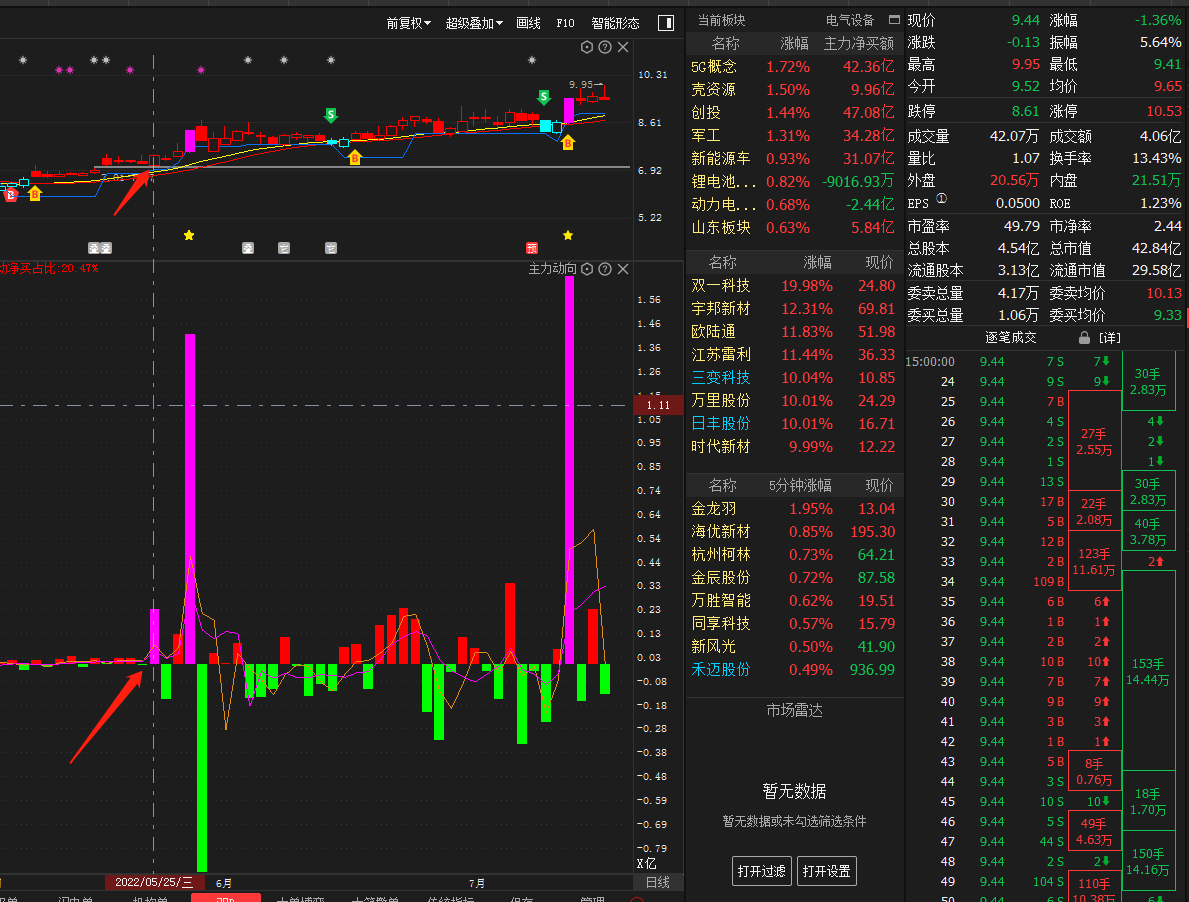This screenshot has width=1189, height=902.
Task: Click the 市场雷达 panel title
Action: coord(794,710)
